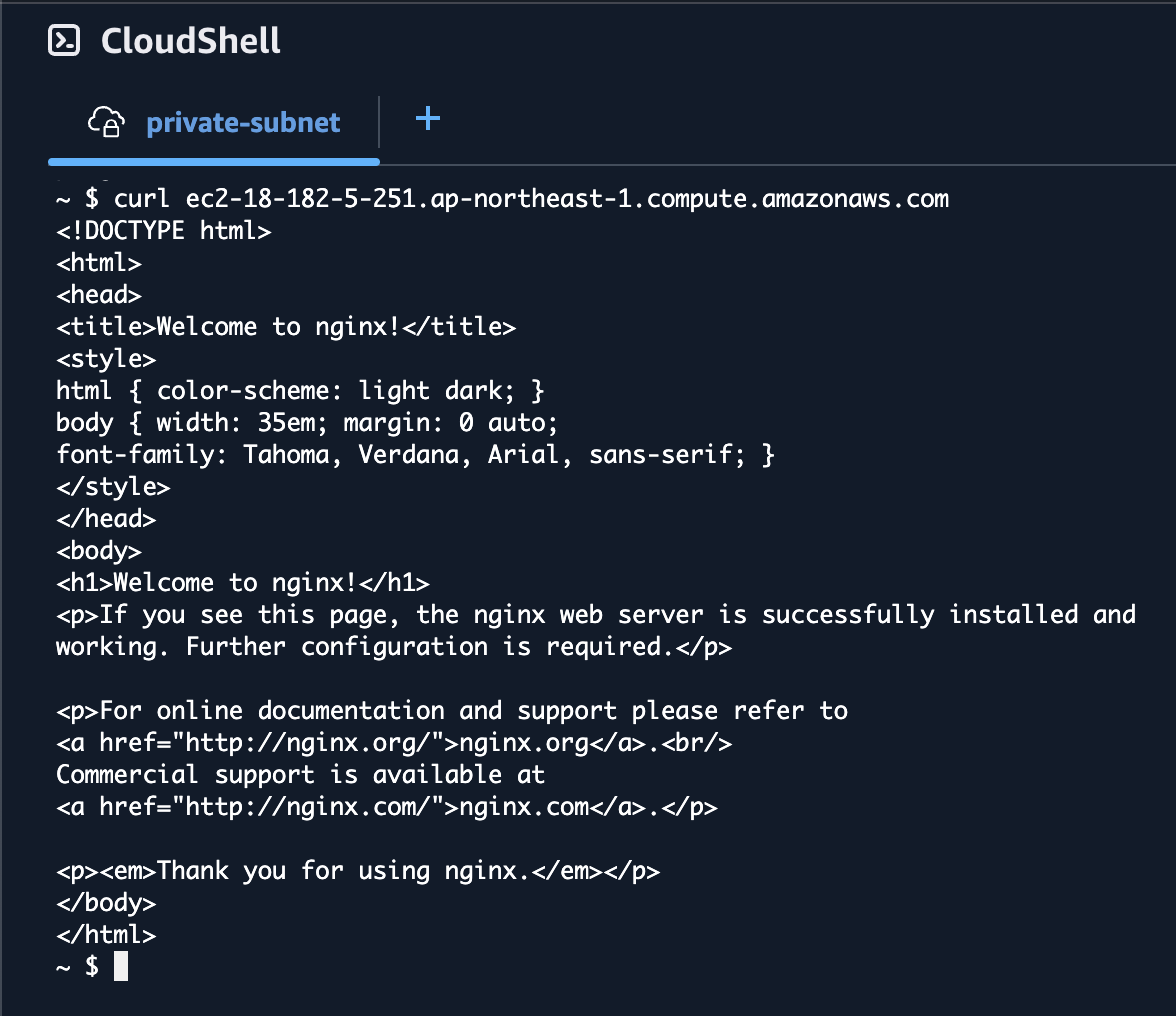
Task: Place cursor at the terminal prompt
Action: pos(119,966)
